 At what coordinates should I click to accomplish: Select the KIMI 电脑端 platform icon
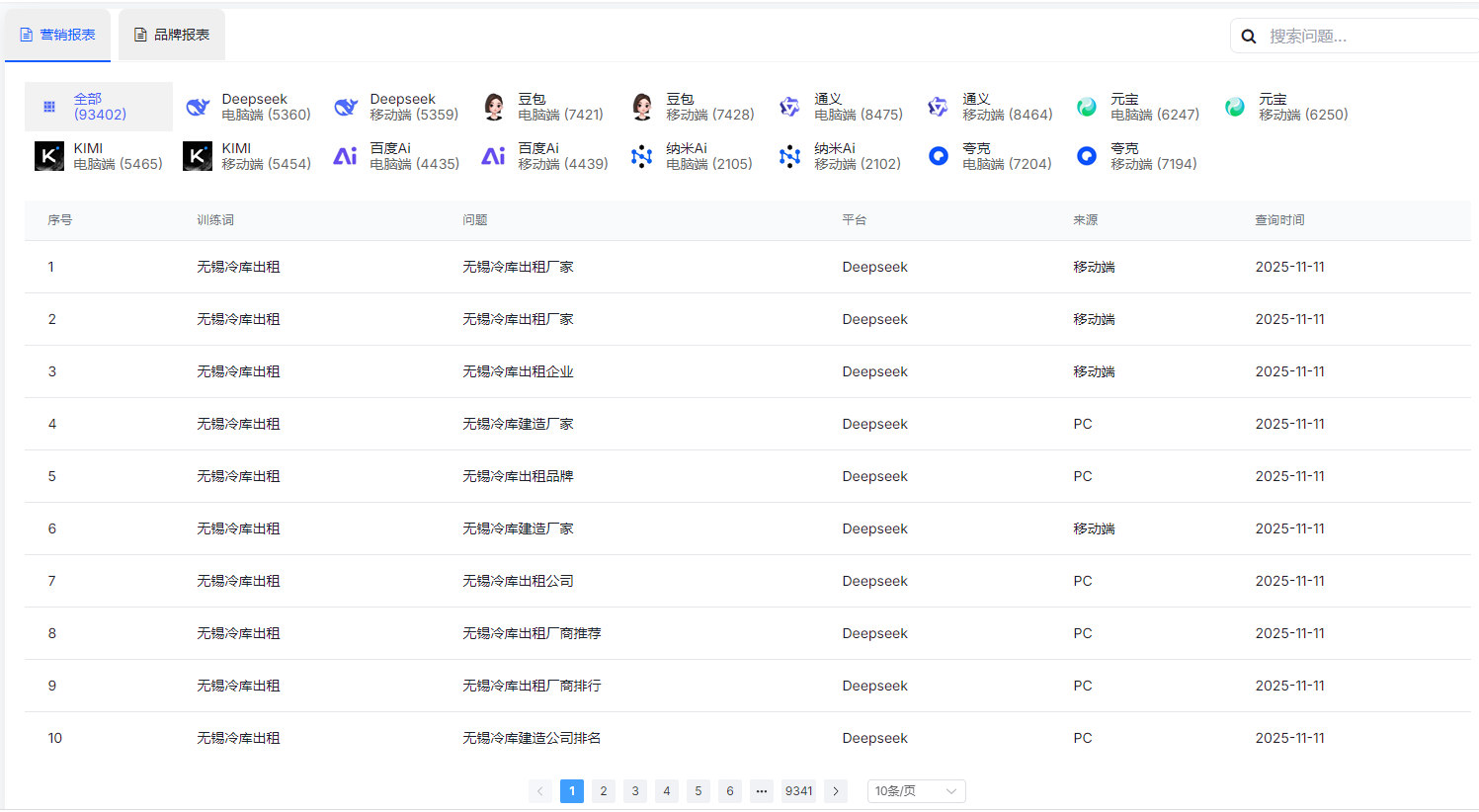pos(48,155)
